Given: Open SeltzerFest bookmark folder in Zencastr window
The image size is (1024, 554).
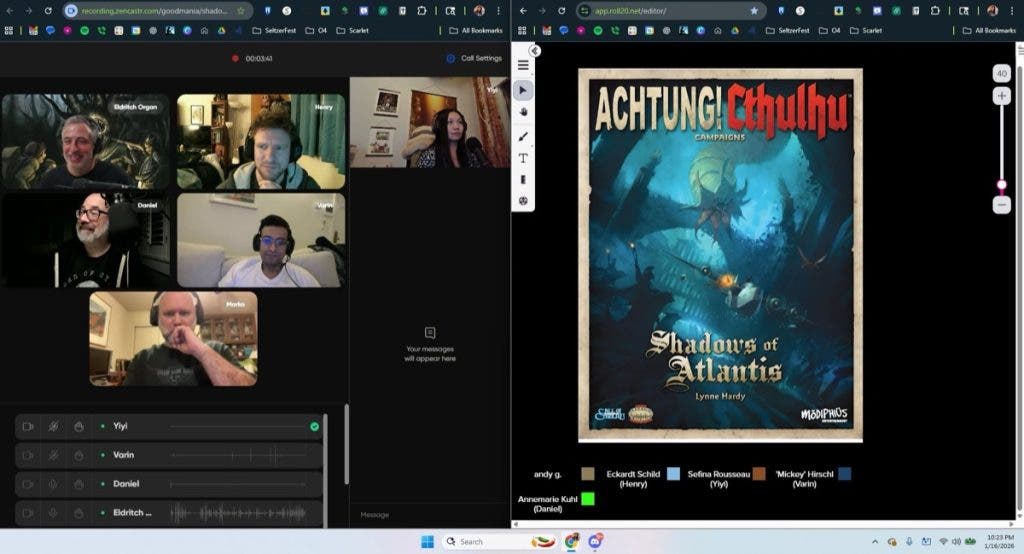Looking at the screenshot, I should point(274,30).
